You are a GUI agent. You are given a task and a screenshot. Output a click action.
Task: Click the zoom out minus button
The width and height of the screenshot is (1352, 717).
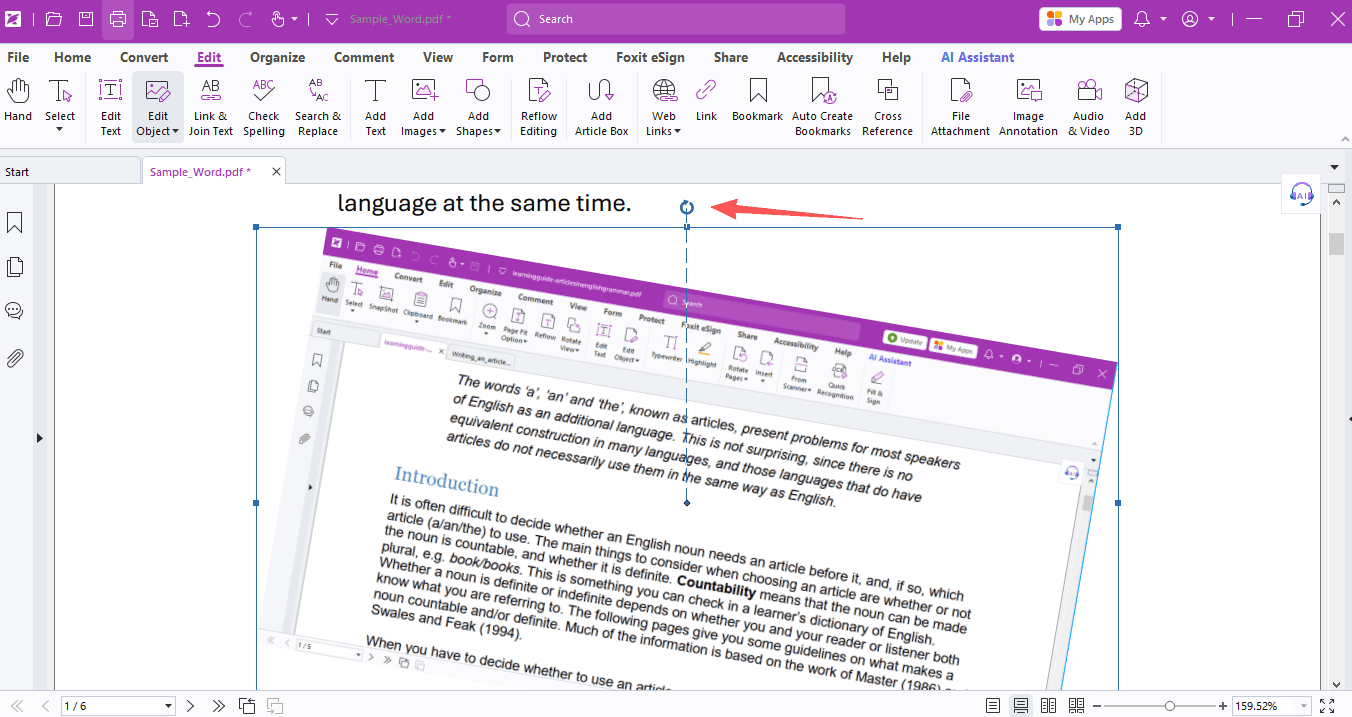point(1097,706)
